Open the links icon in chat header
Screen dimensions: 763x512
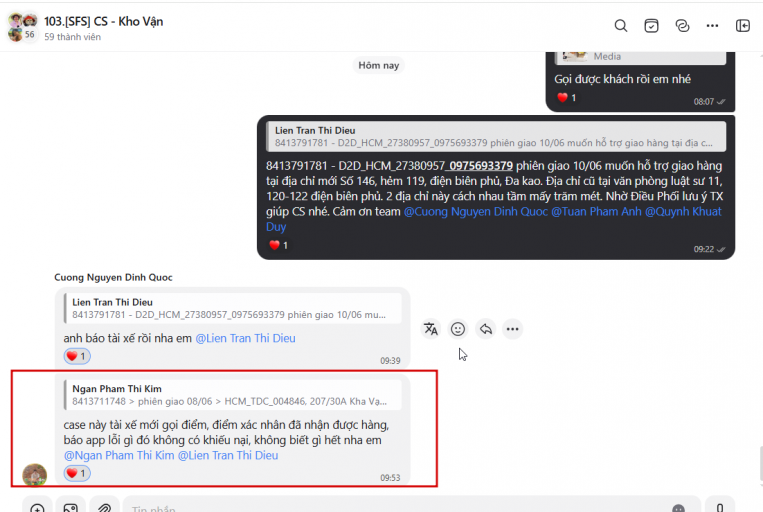(x=682, y=26)
